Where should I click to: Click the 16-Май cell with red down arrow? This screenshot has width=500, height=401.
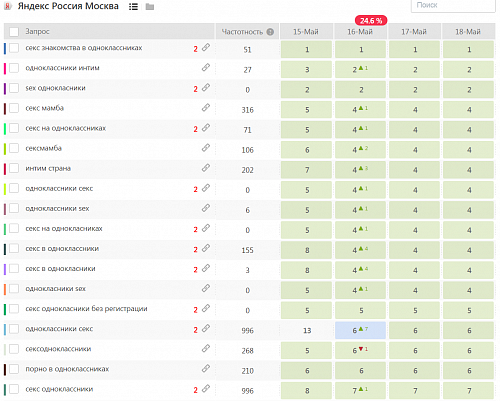coord(360,350)
